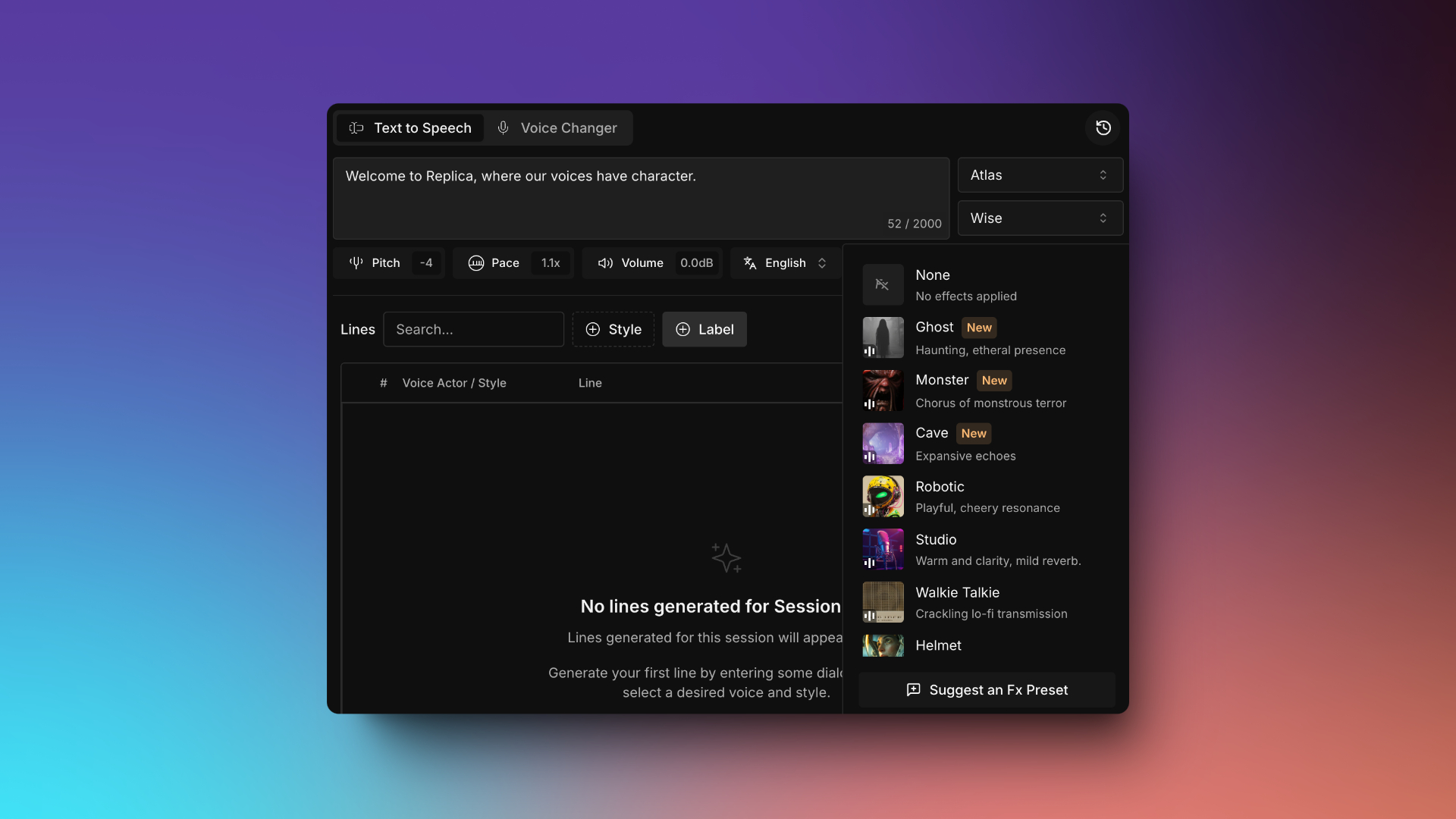Open the Atlas voice dropdown

pos(1040,175)
